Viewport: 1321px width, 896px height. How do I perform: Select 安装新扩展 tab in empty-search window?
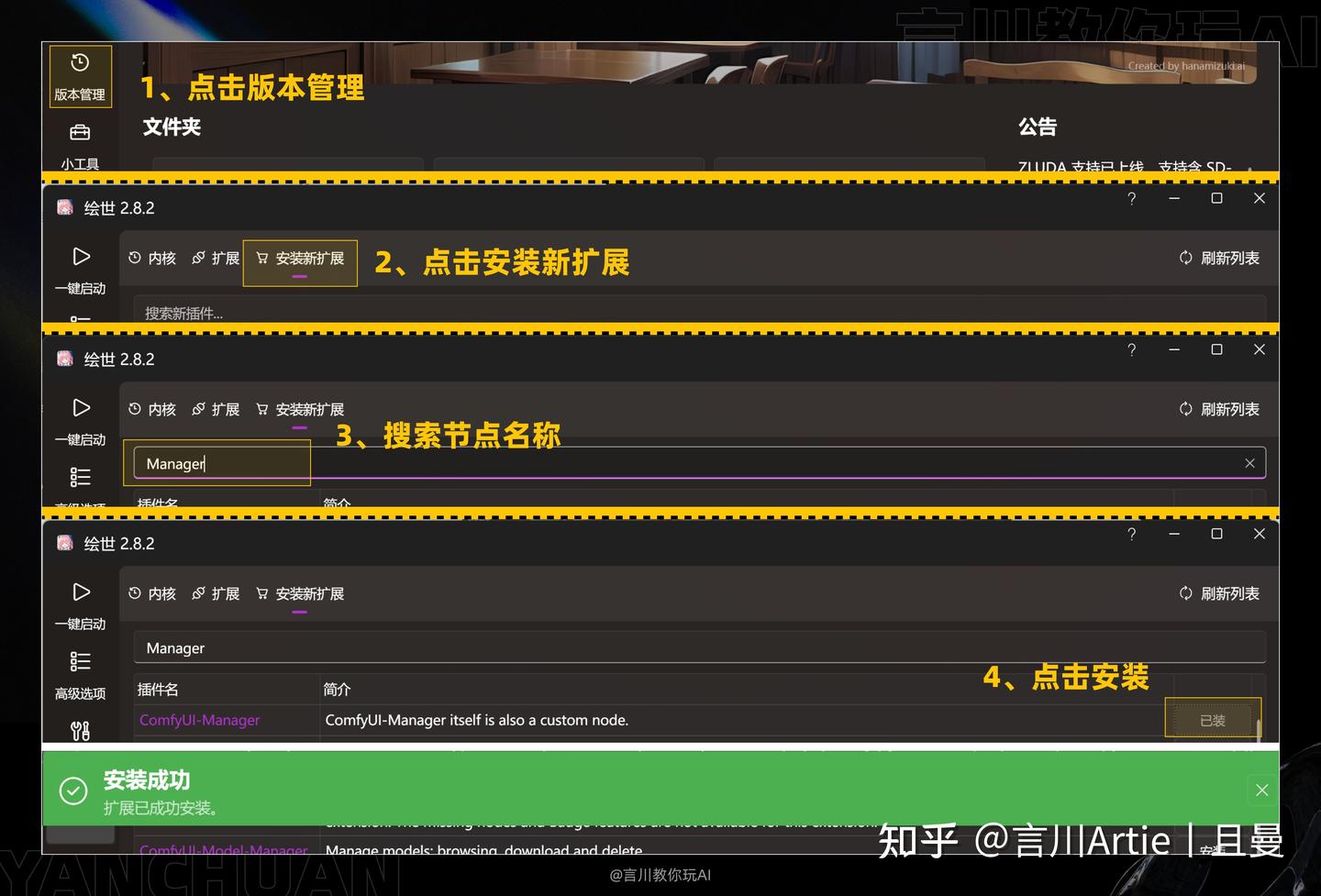[300, 259]
